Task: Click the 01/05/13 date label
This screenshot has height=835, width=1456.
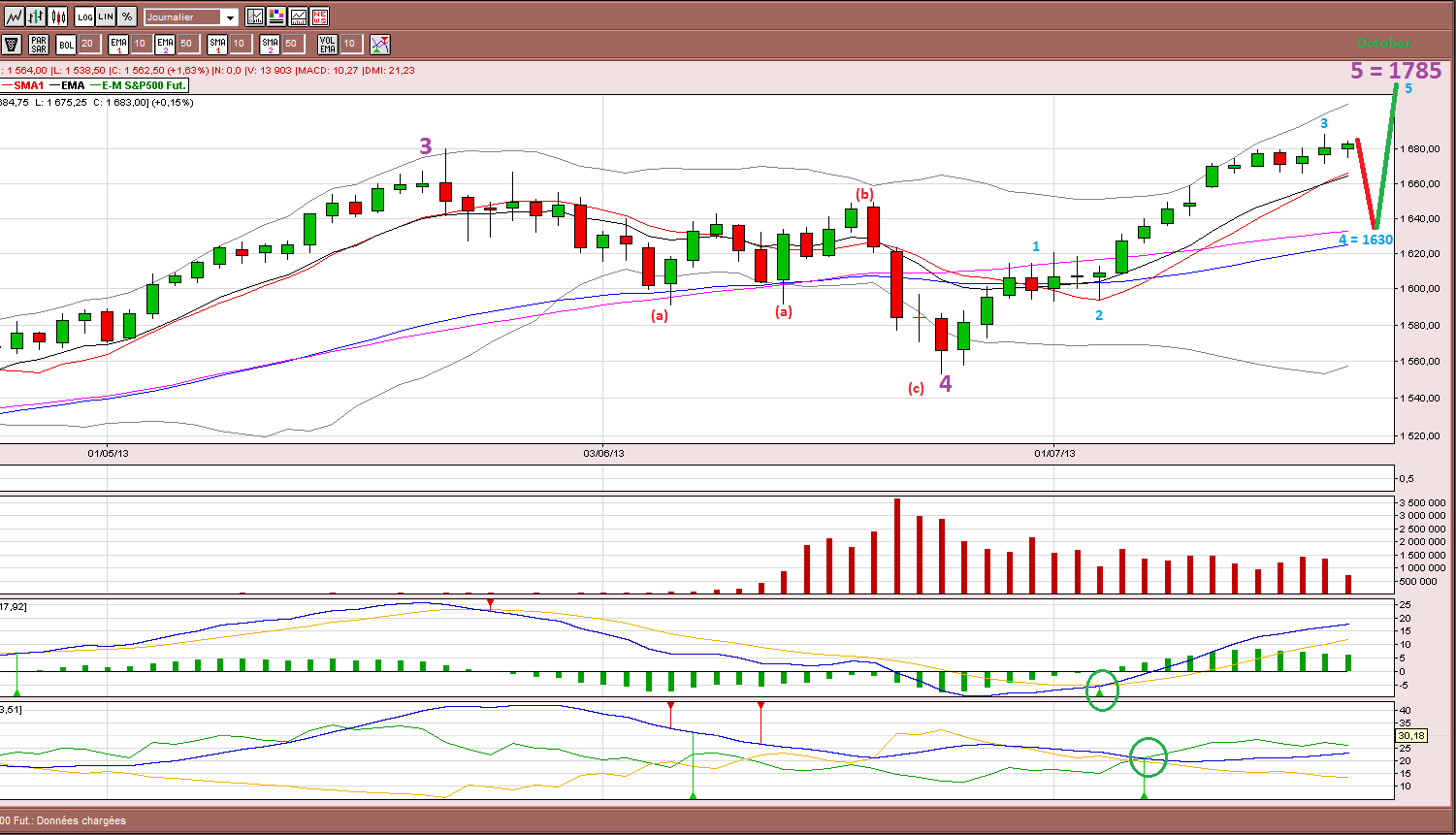Action: pos(108,453)
